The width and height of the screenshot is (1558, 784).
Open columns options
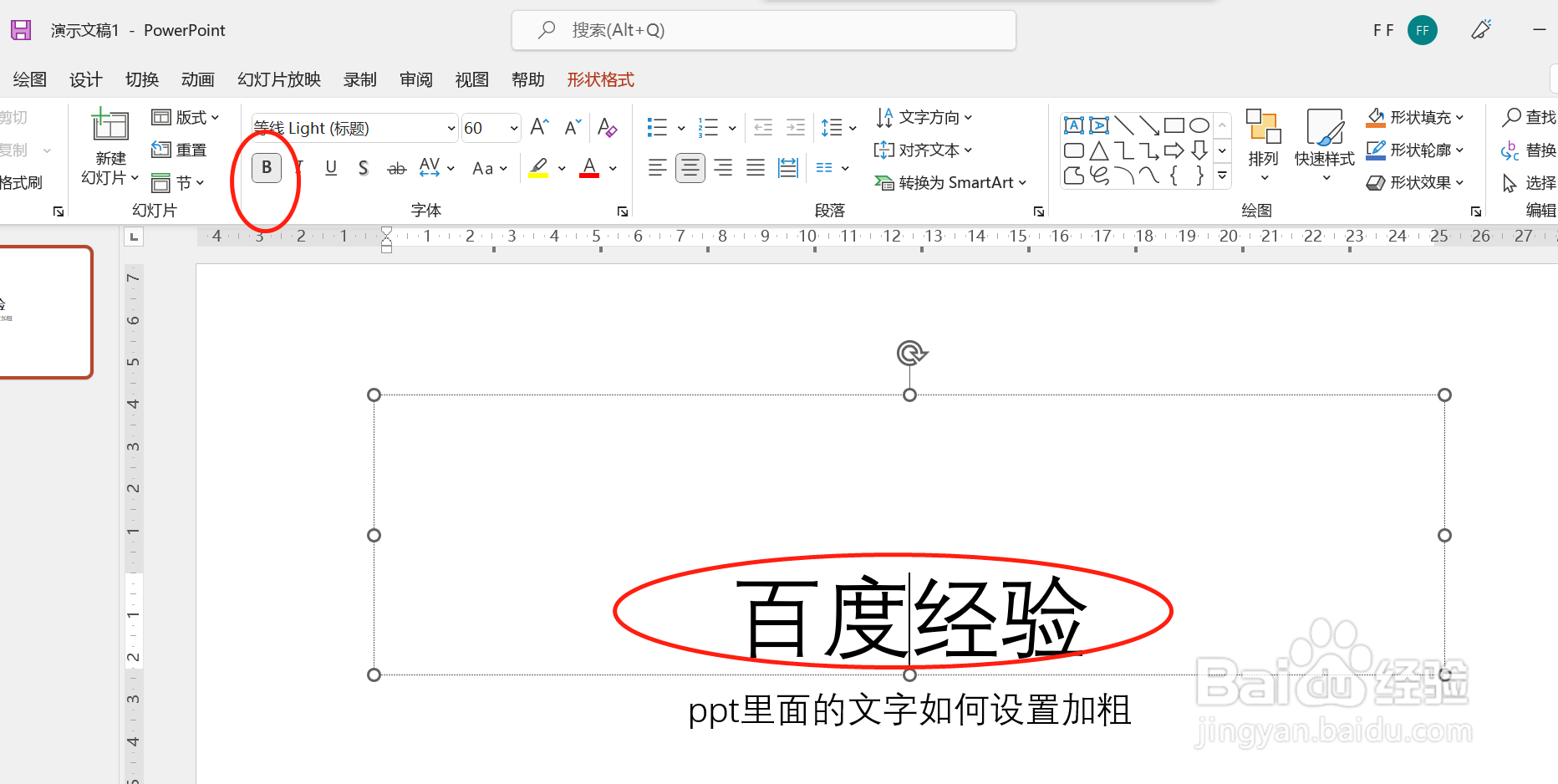click(832, 168)
